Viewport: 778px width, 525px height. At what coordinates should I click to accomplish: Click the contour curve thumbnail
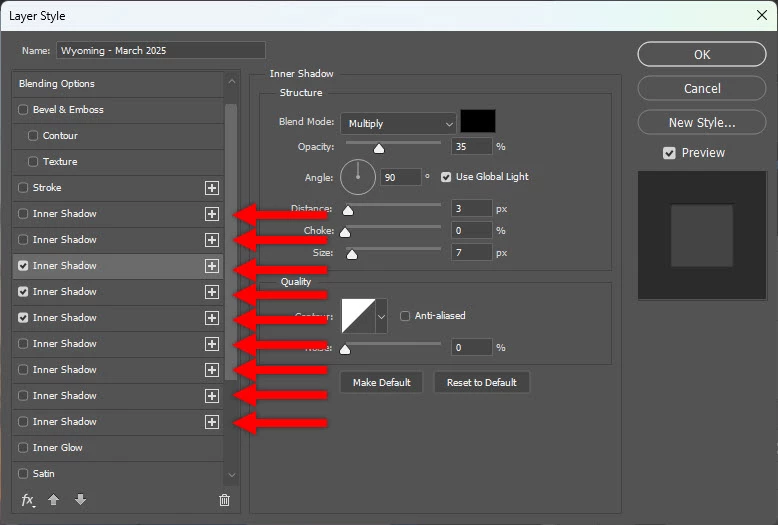(358, 316)
